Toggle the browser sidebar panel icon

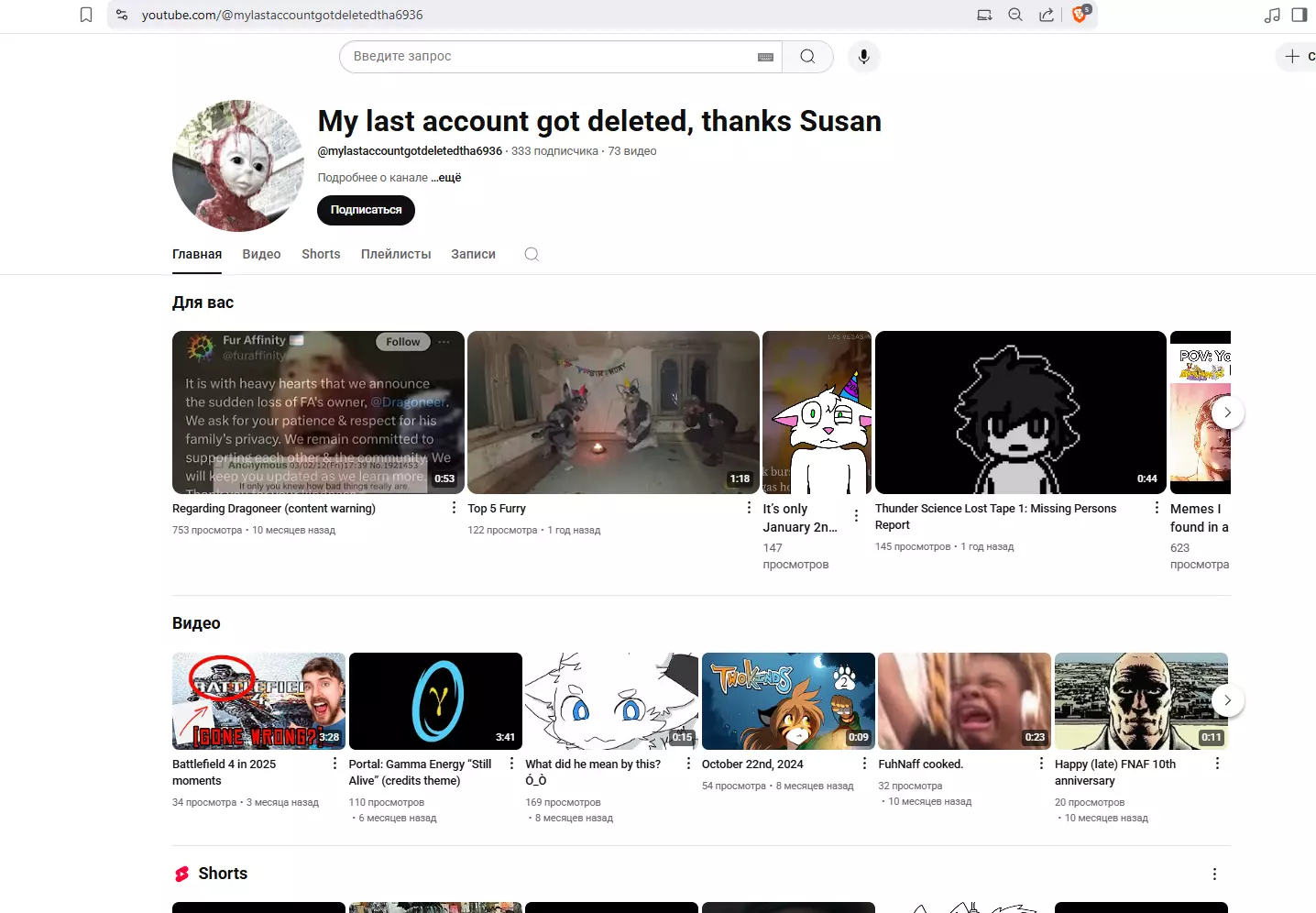1300,15
